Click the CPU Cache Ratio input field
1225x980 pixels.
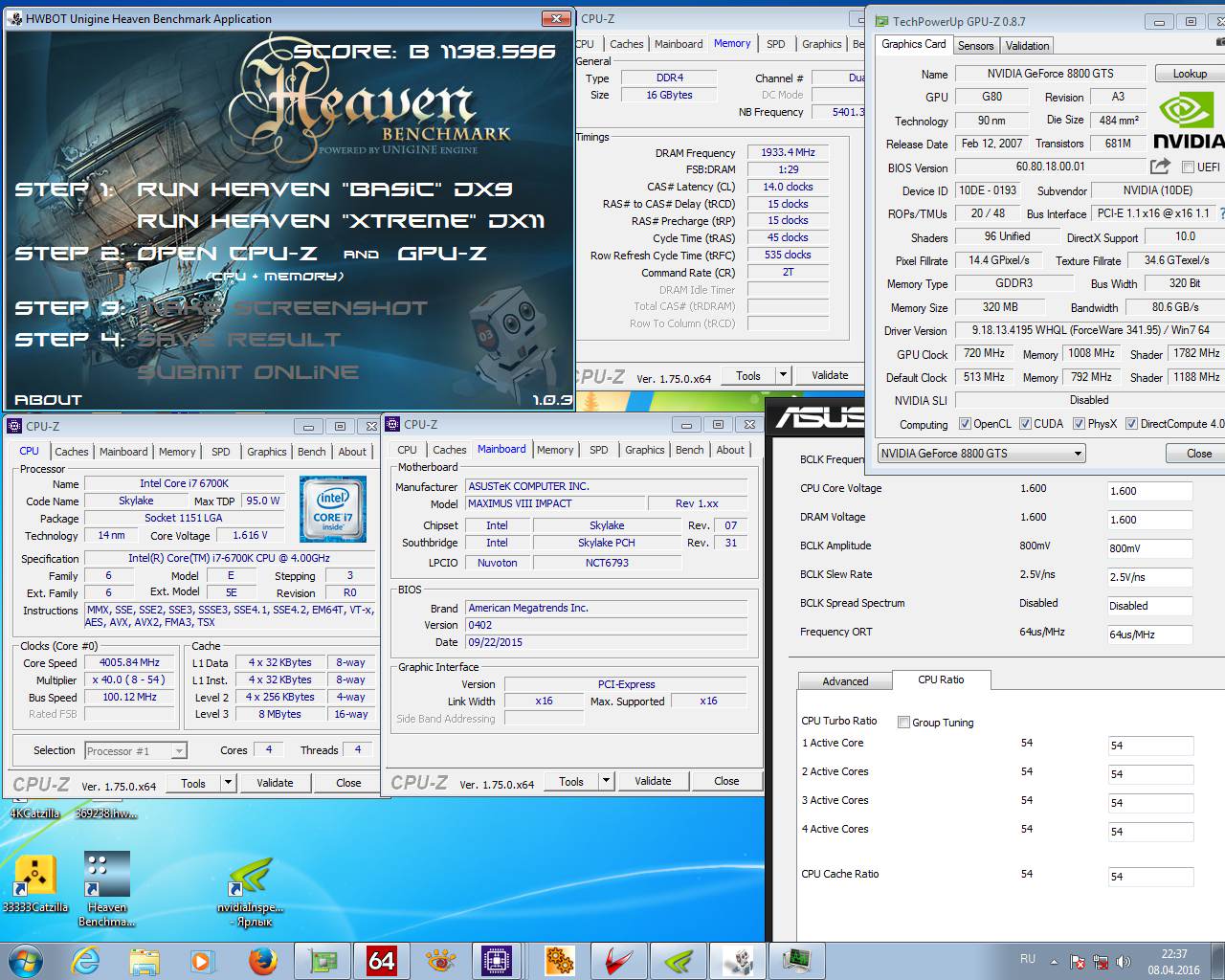(1149, 877)
